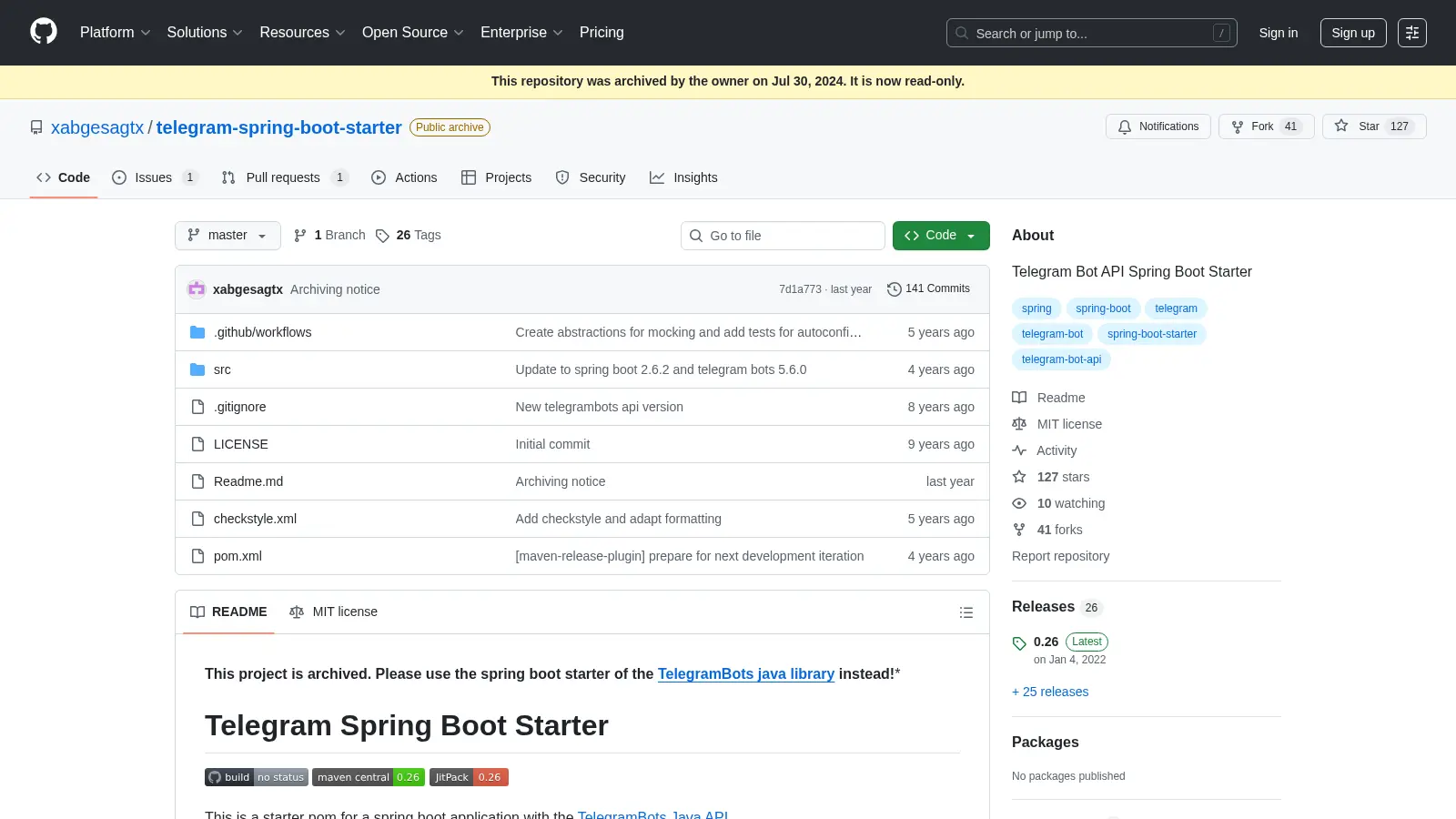The image size is (1456, 819).
Task: Switch to the Projects tab
Action: point(496,177)
